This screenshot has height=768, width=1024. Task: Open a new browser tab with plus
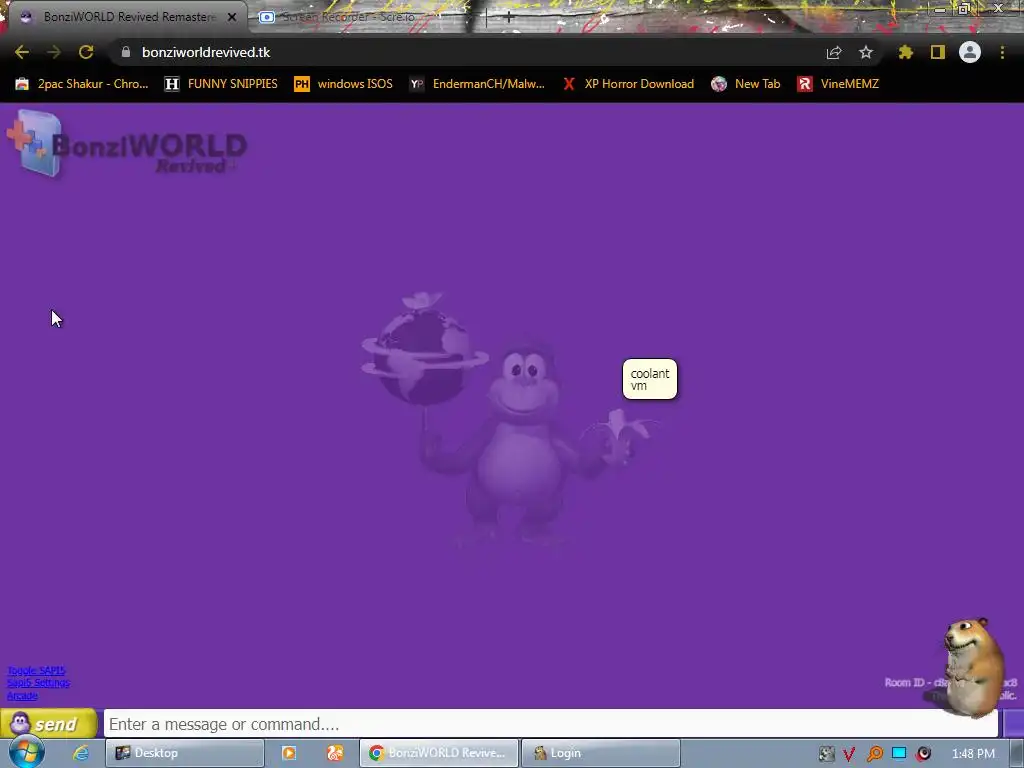point(509,18)
